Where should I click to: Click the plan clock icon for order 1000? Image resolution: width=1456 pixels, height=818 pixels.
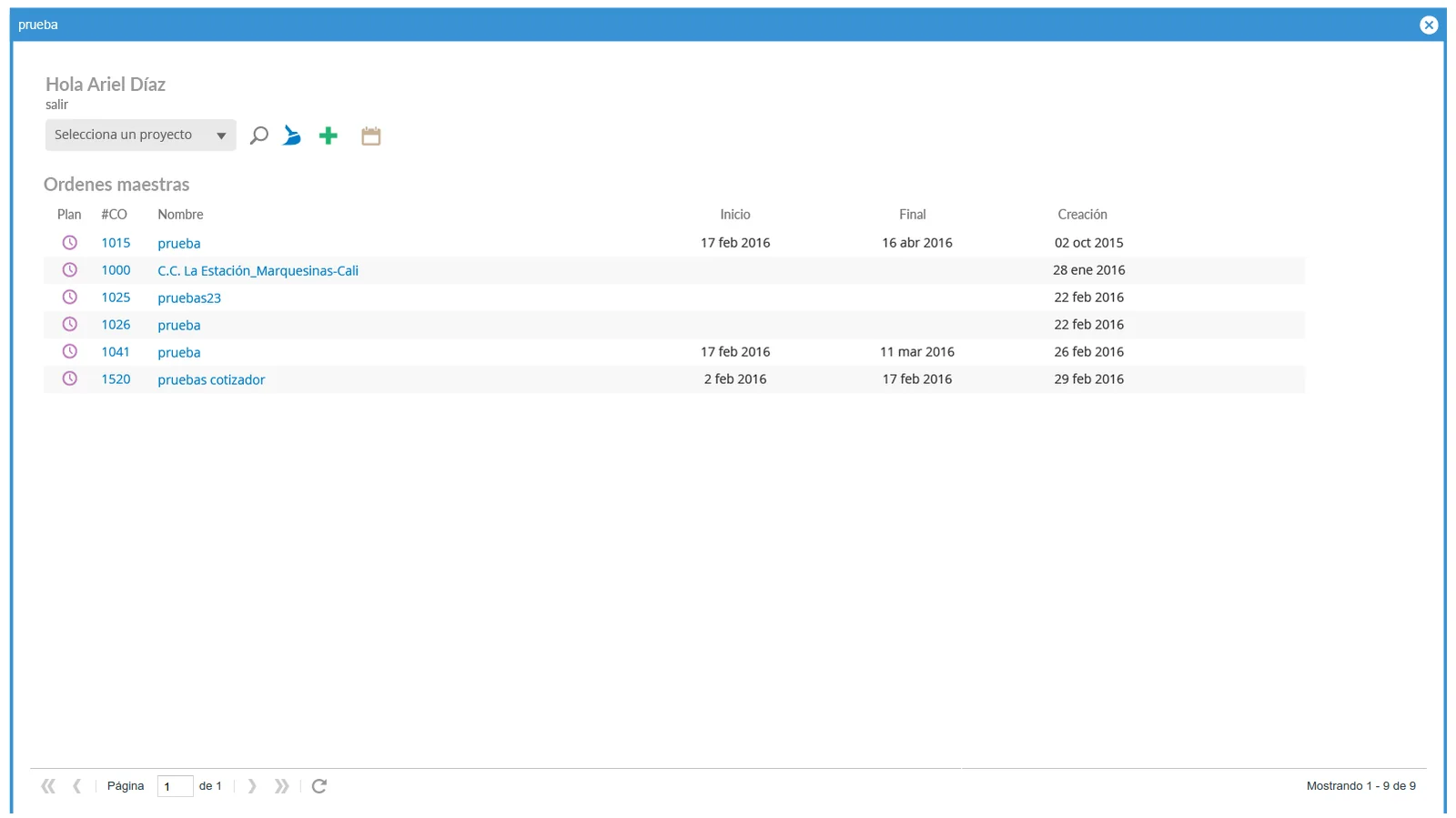pyautogui.click(x=69, y=270)
